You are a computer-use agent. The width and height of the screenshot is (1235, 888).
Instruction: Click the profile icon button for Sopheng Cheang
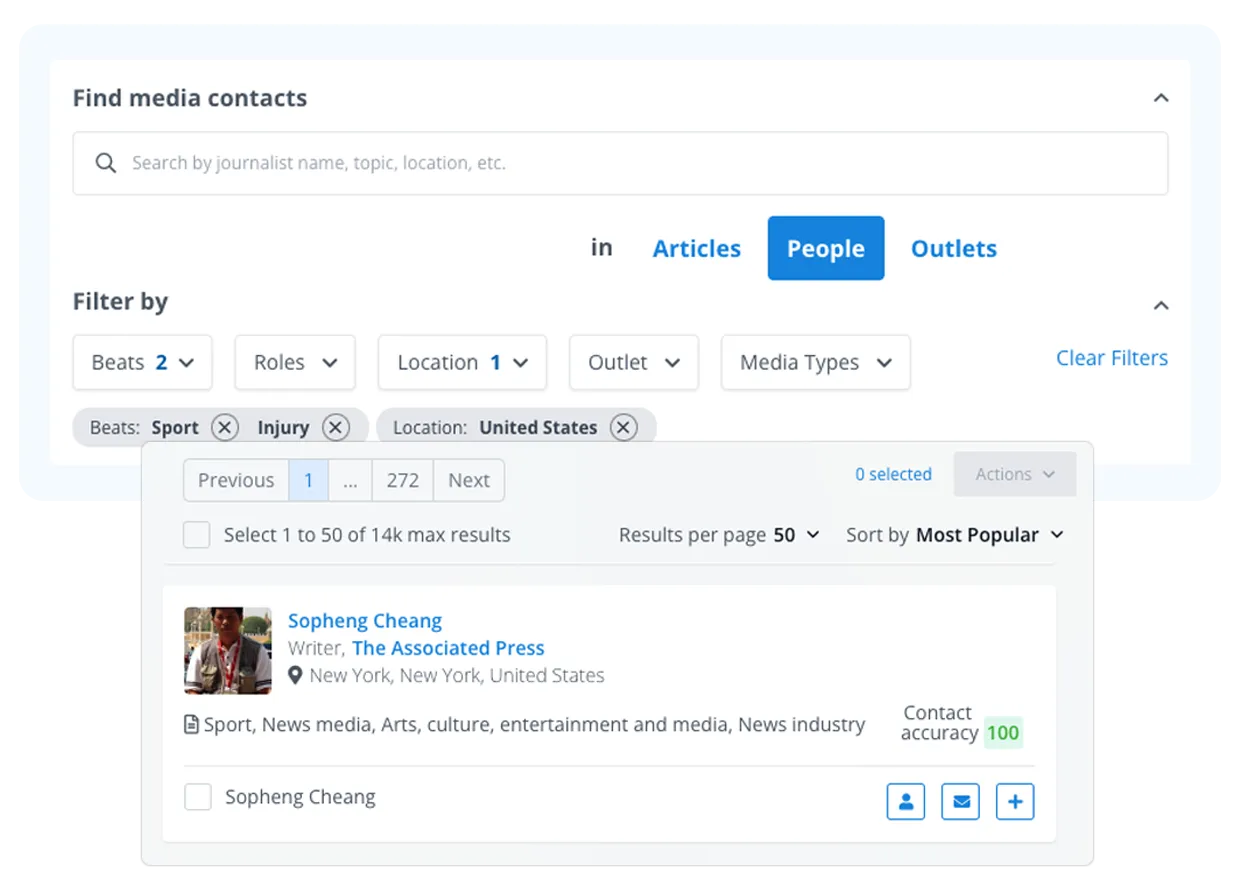(905, 802)
